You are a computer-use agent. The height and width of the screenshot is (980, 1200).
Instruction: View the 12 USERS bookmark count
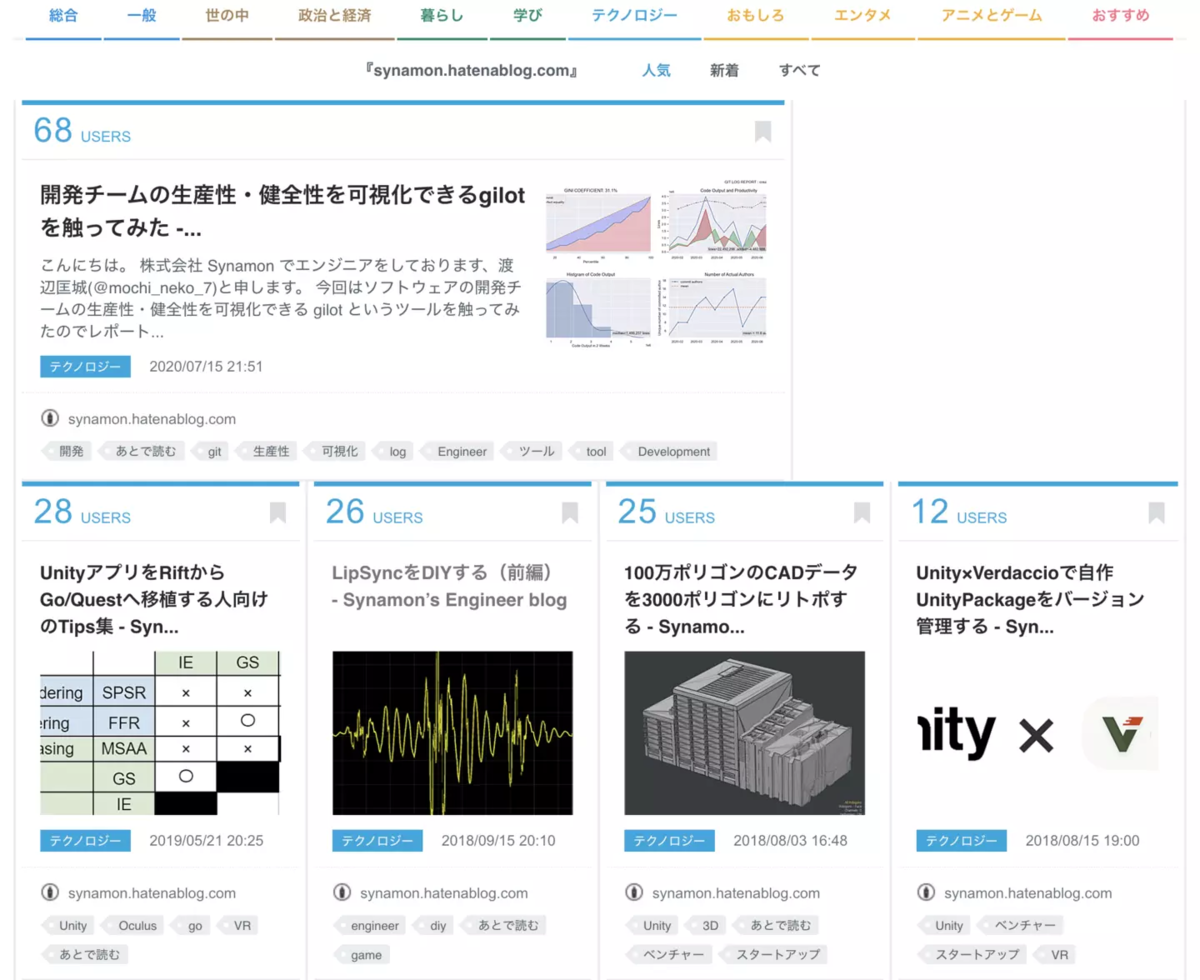(x=959, y=512)
